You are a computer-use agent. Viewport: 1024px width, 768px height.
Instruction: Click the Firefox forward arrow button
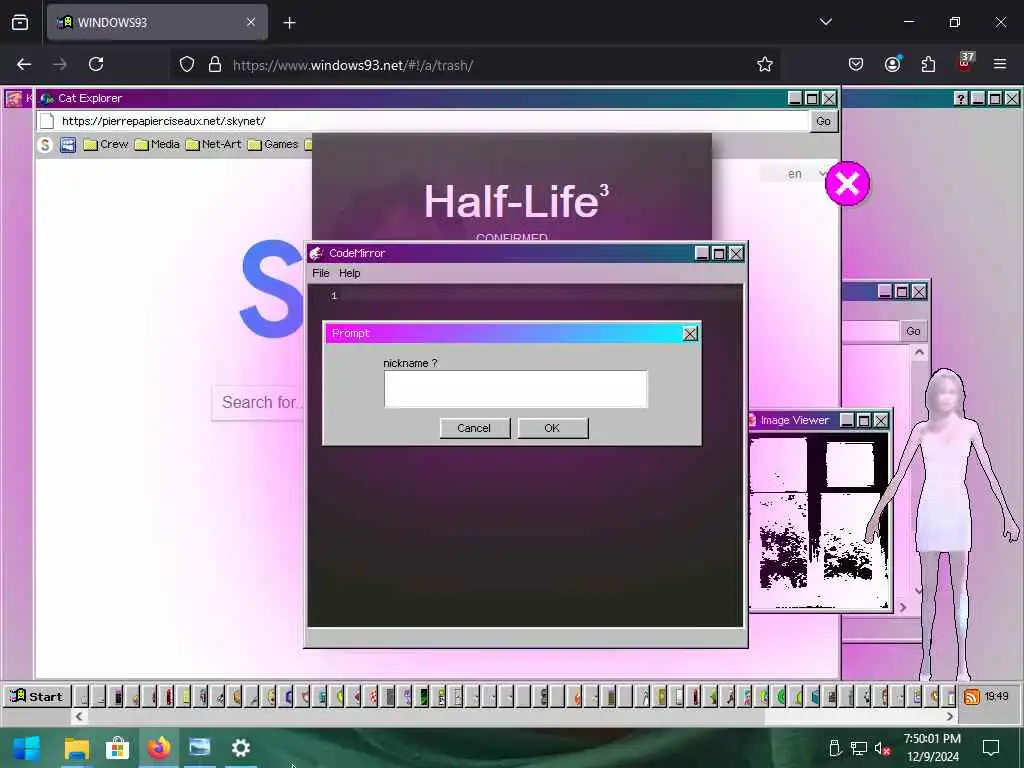[x=60, y=64]
